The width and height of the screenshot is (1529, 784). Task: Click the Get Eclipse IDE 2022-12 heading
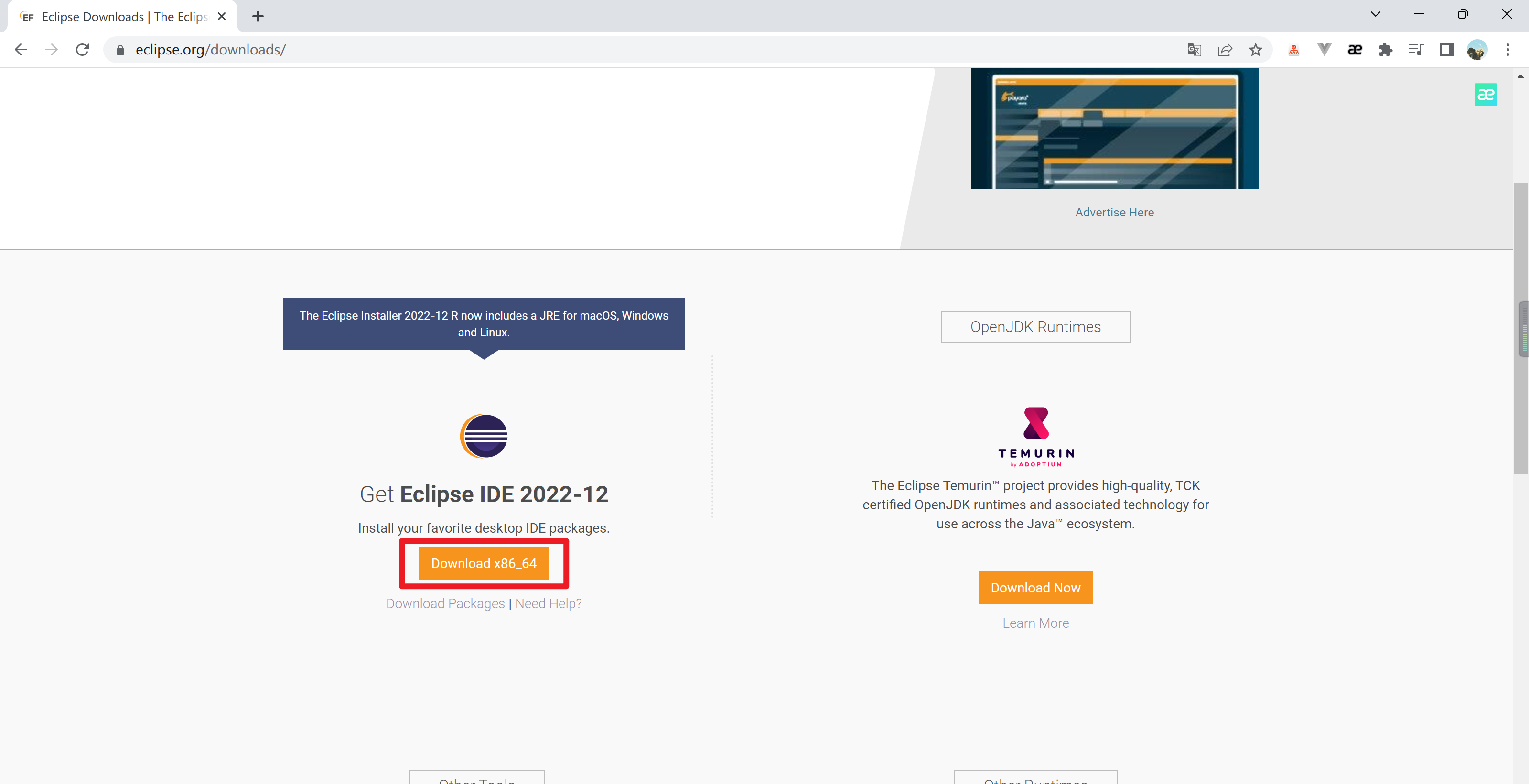coord(484,494)
